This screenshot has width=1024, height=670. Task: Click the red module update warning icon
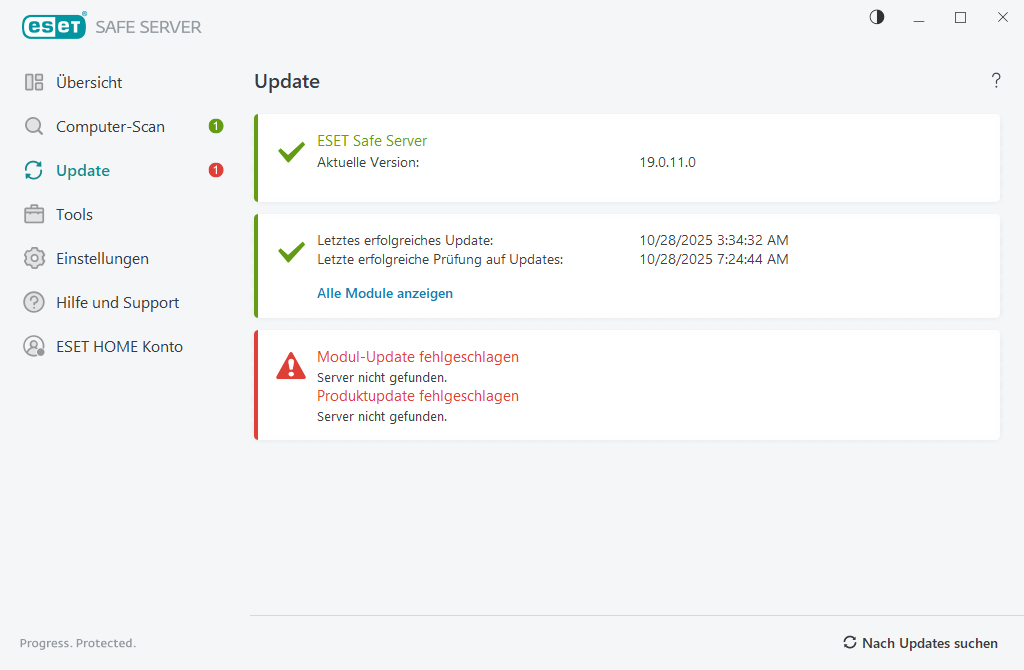(x=290, y=366)
